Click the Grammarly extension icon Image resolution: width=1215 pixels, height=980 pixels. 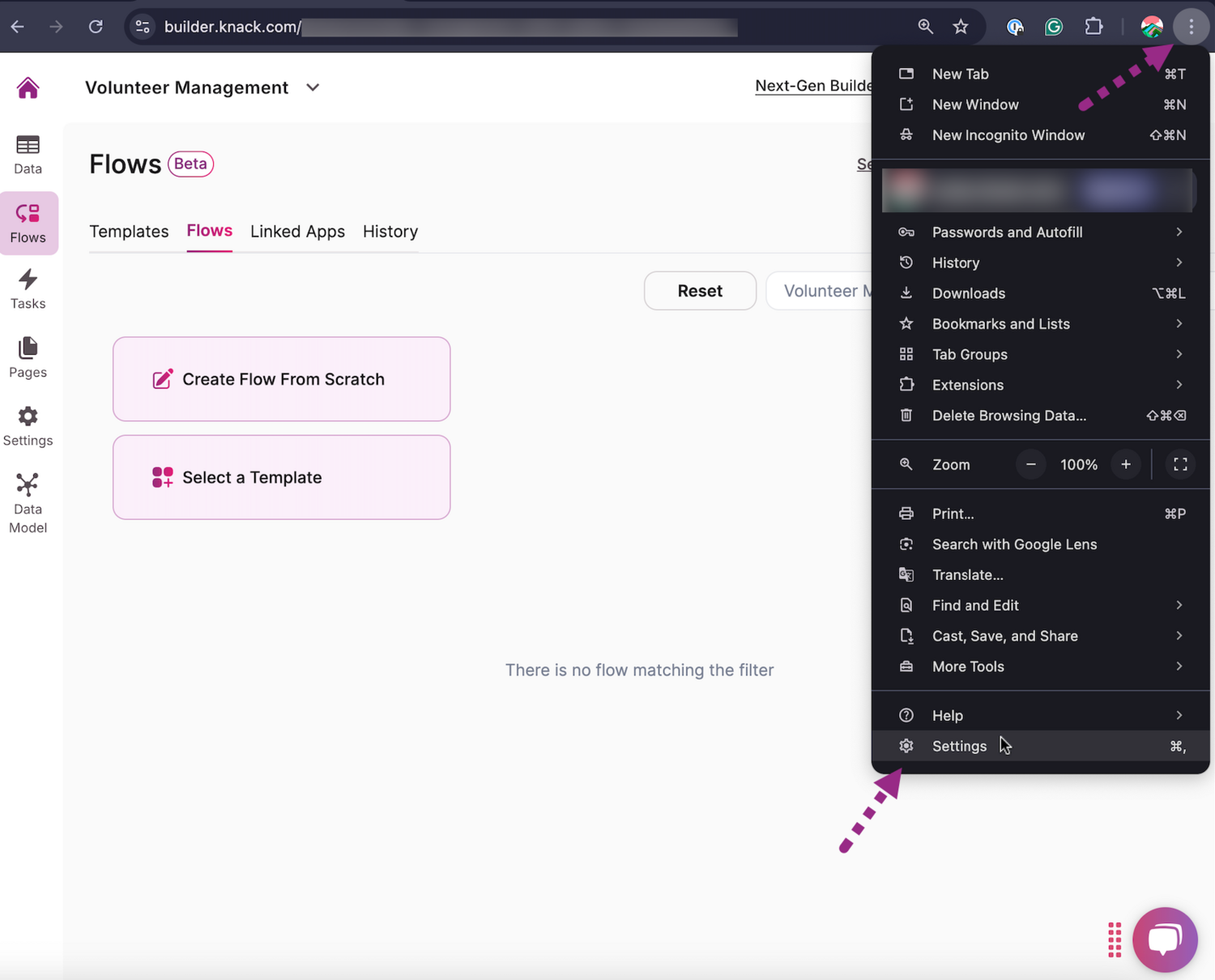click(1053, 27)
